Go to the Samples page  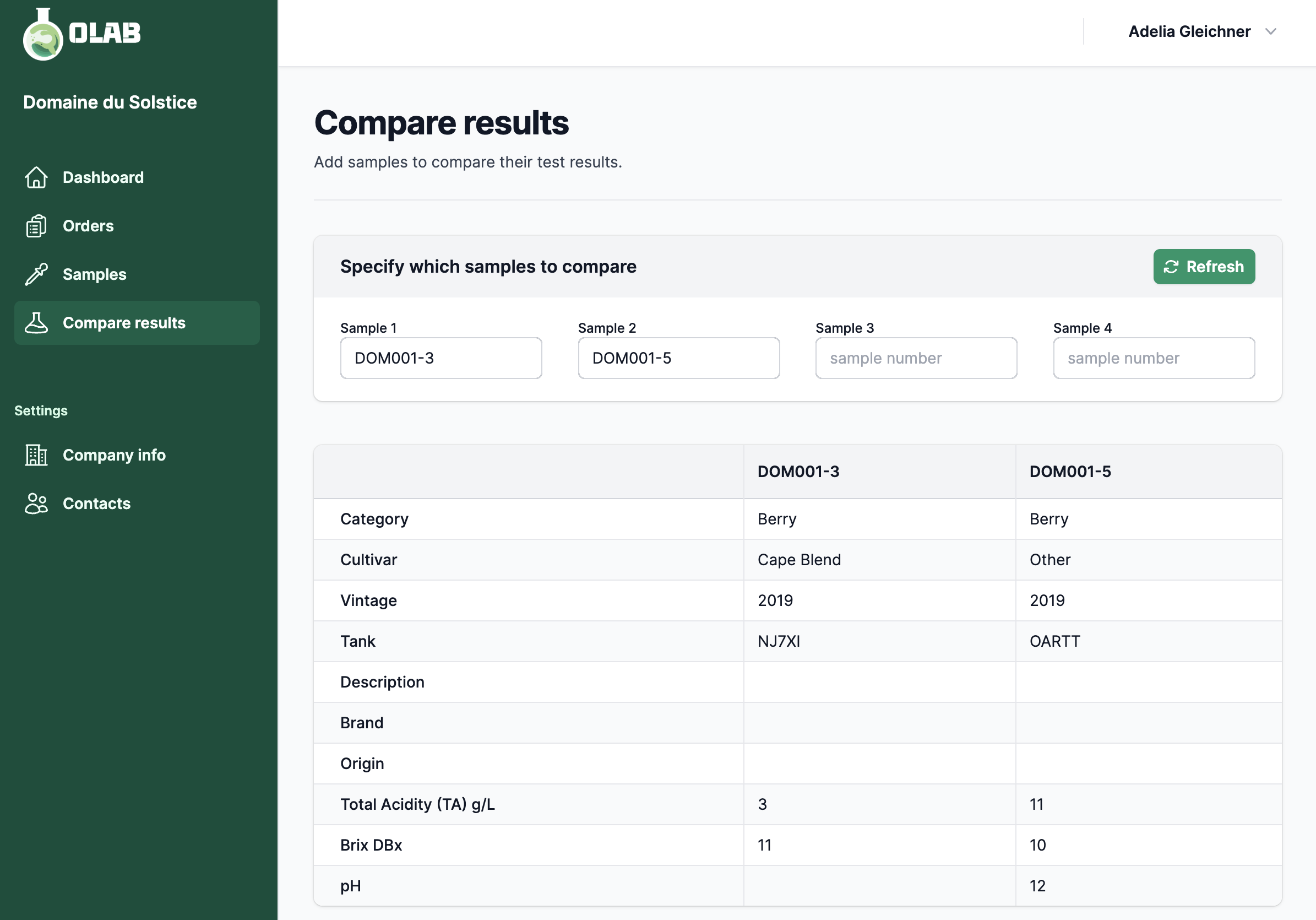point(95,274)
